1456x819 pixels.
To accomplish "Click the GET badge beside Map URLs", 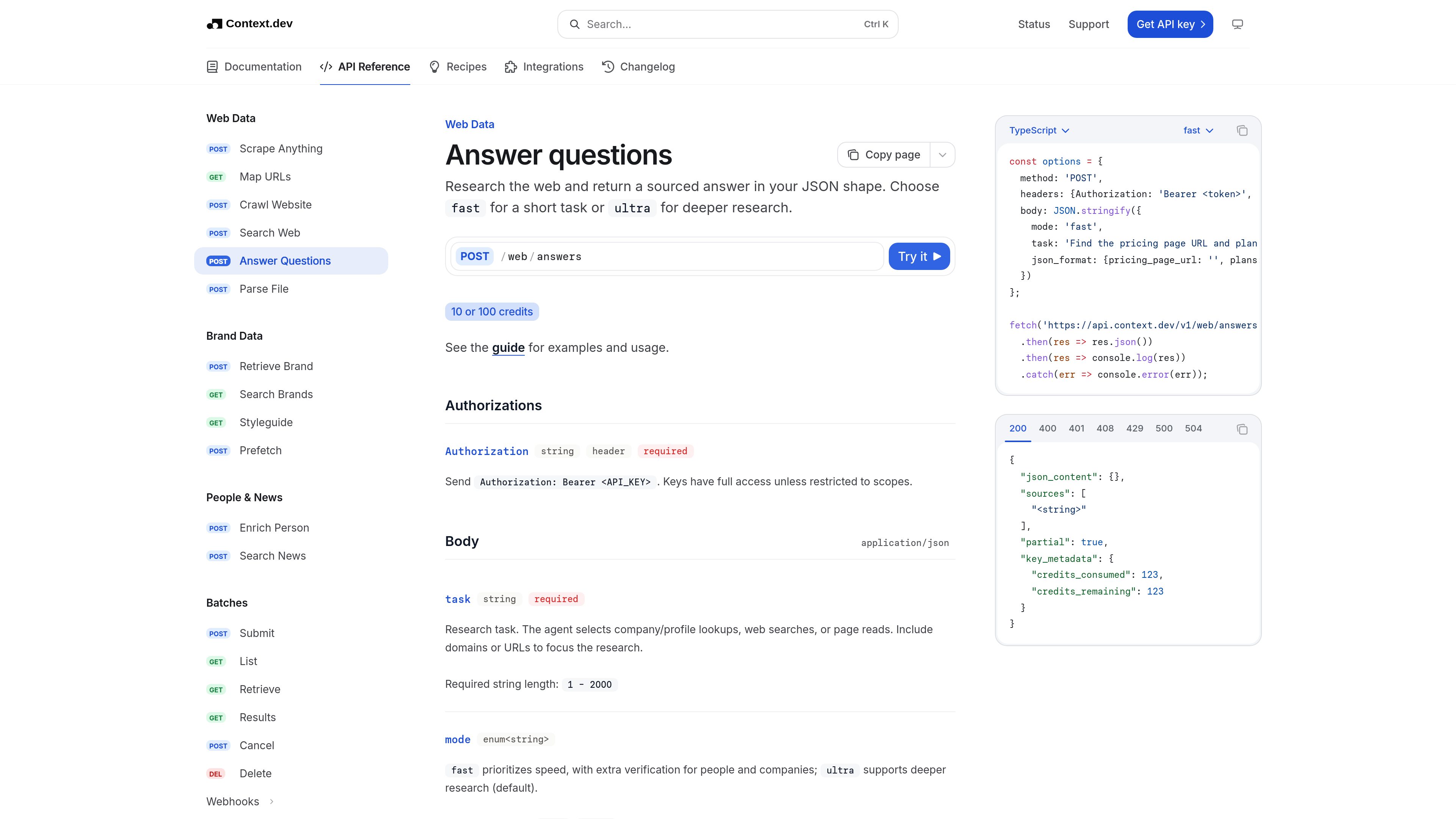I will point(216,177).
